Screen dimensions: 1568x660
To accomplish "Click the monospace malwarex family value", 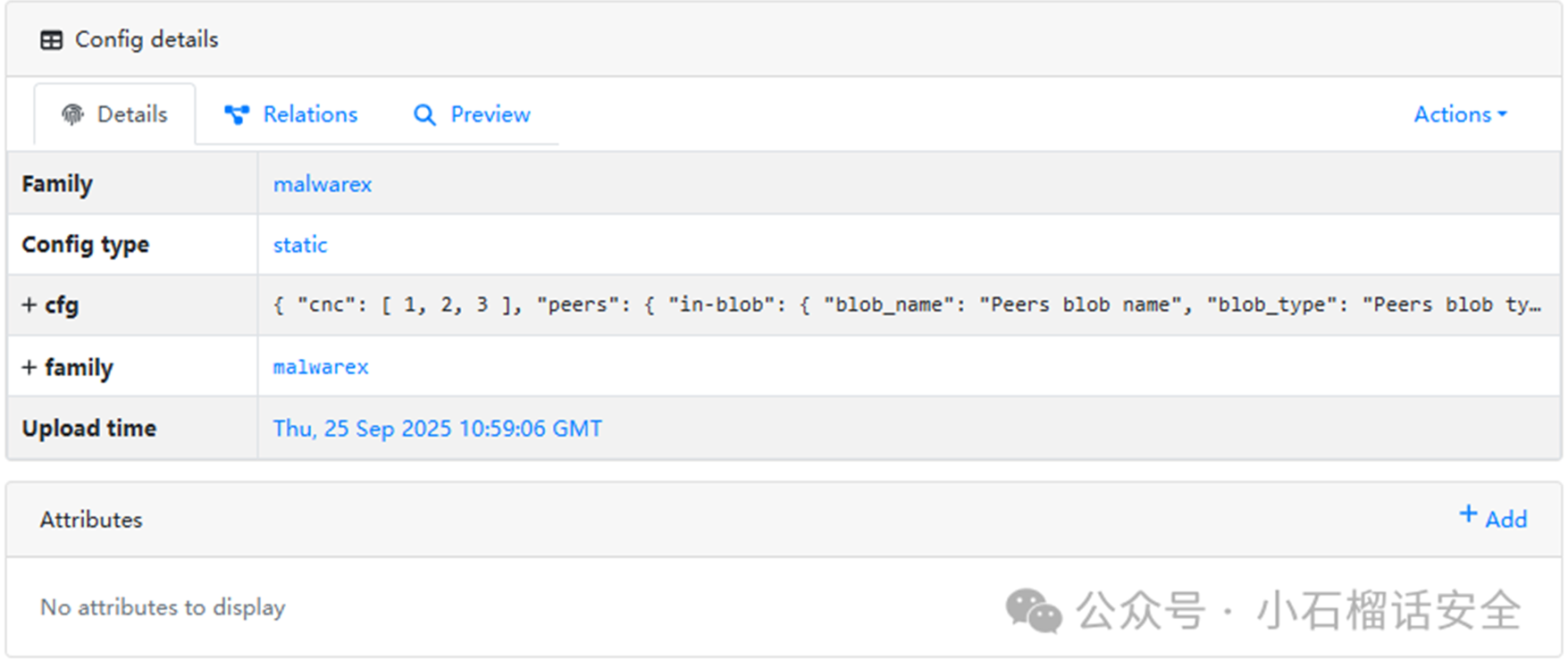I will coord(321,367).
